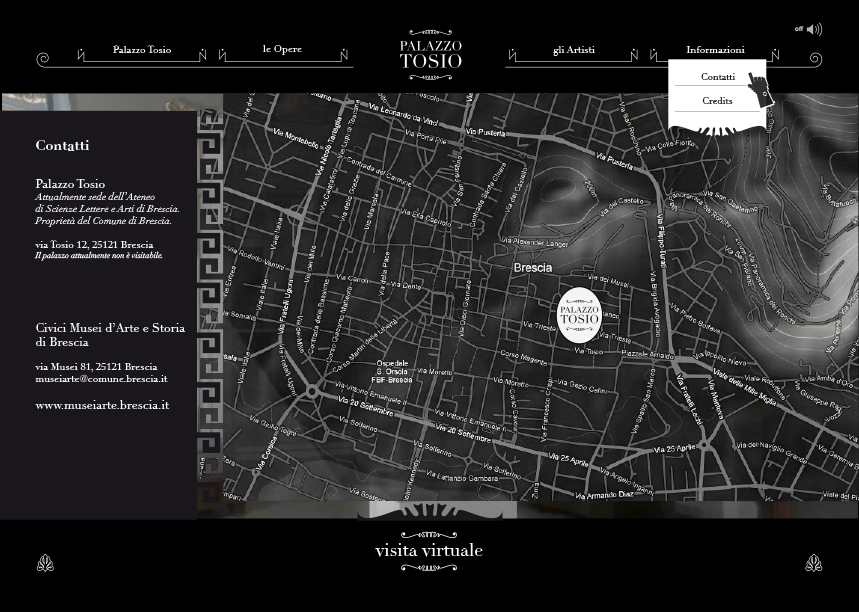This screenshot has height=612, width=859.
Task: Click the museiarte@comune.brescia.it email
Action: click(101, 379)
